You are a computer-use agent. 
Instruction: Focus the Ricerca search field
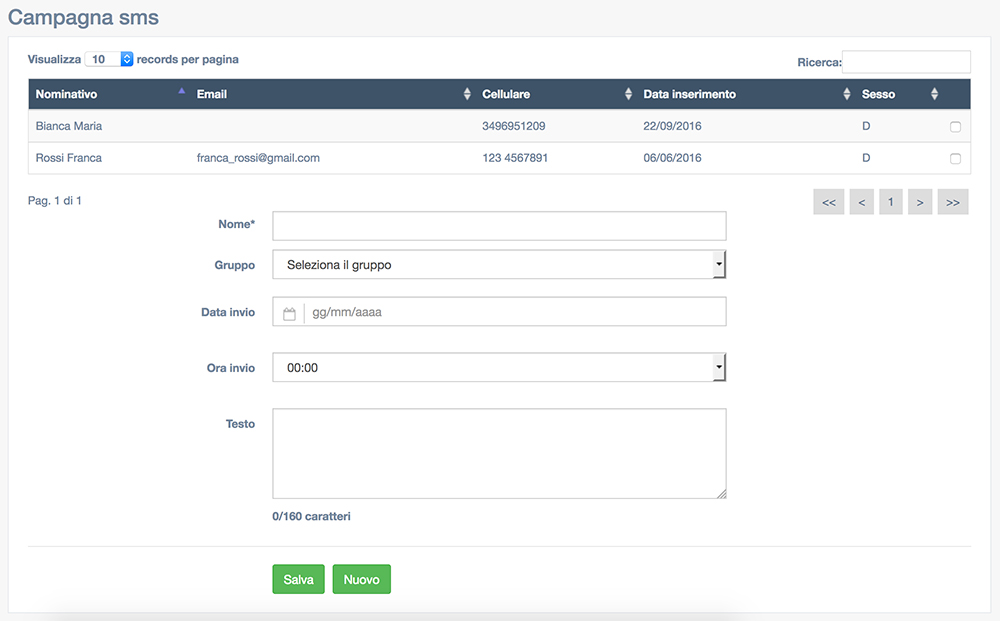906,62
